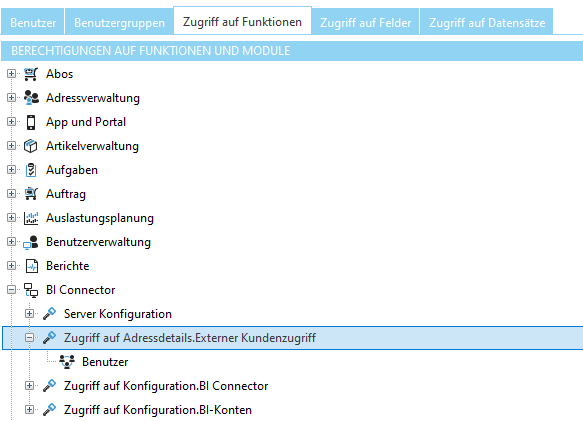Click the App und Portal phone icon
Viewport: 583px width, 421px height.
31,122
